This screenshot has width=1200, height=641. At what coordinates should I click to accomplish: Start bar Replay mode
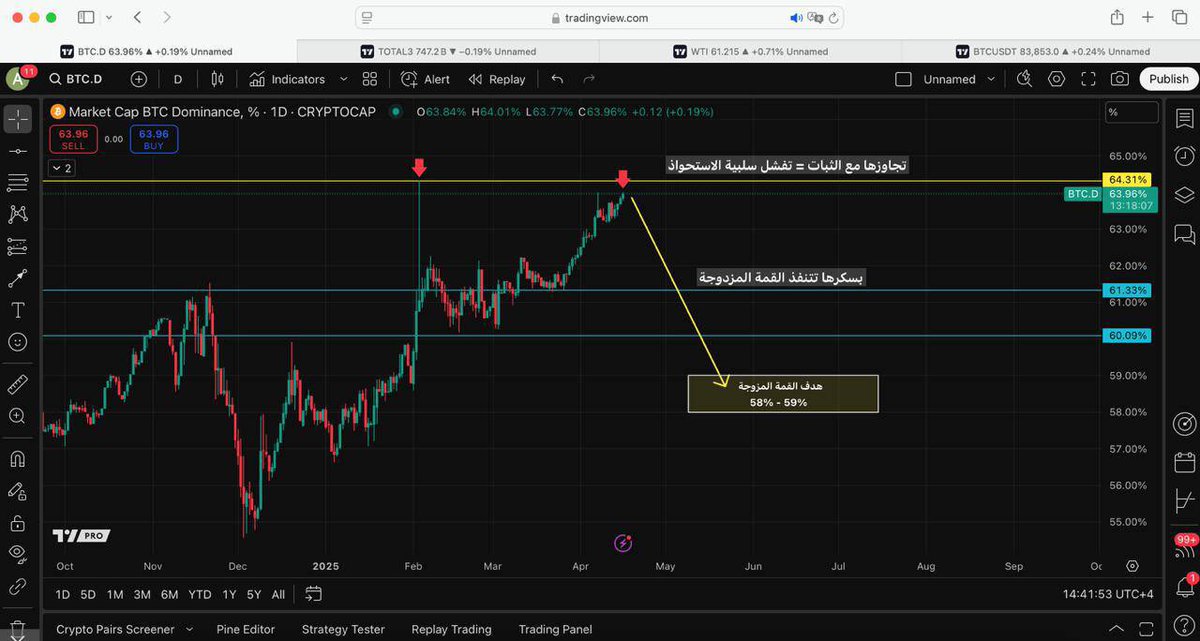(x=497, y=79)
